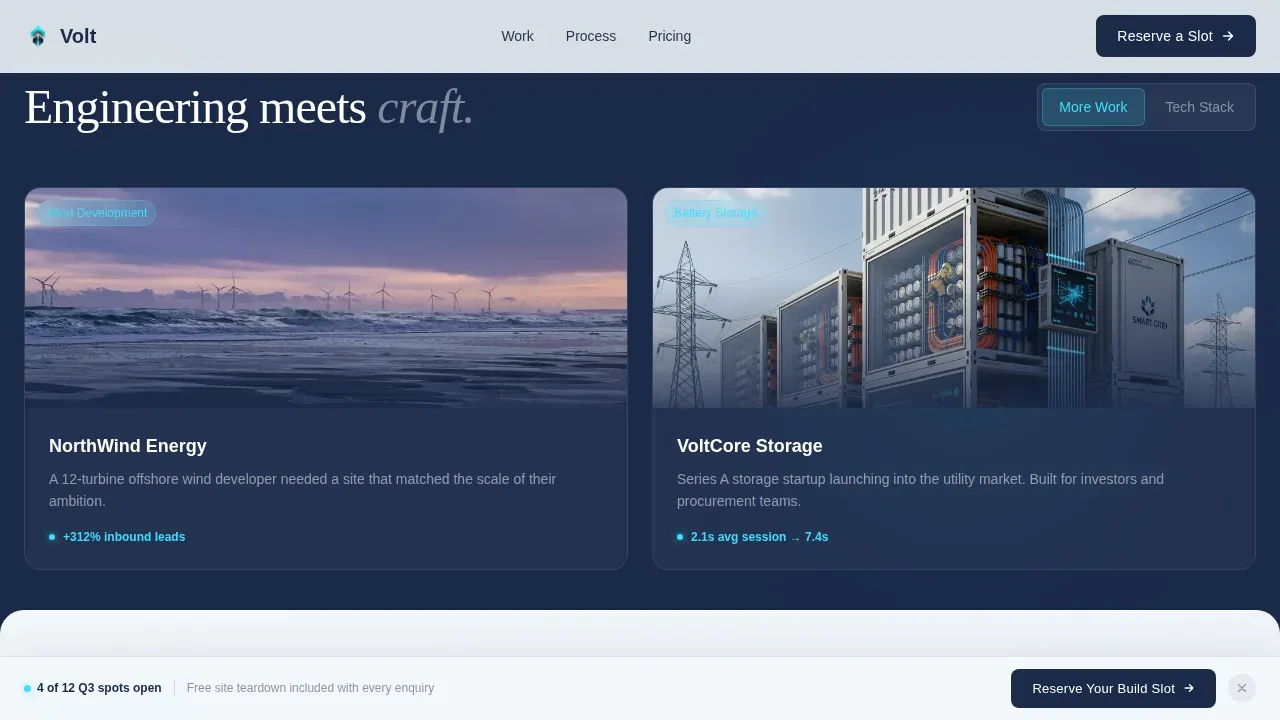Click the VoltCore Storage description paragraph

[x=920, y=490]
